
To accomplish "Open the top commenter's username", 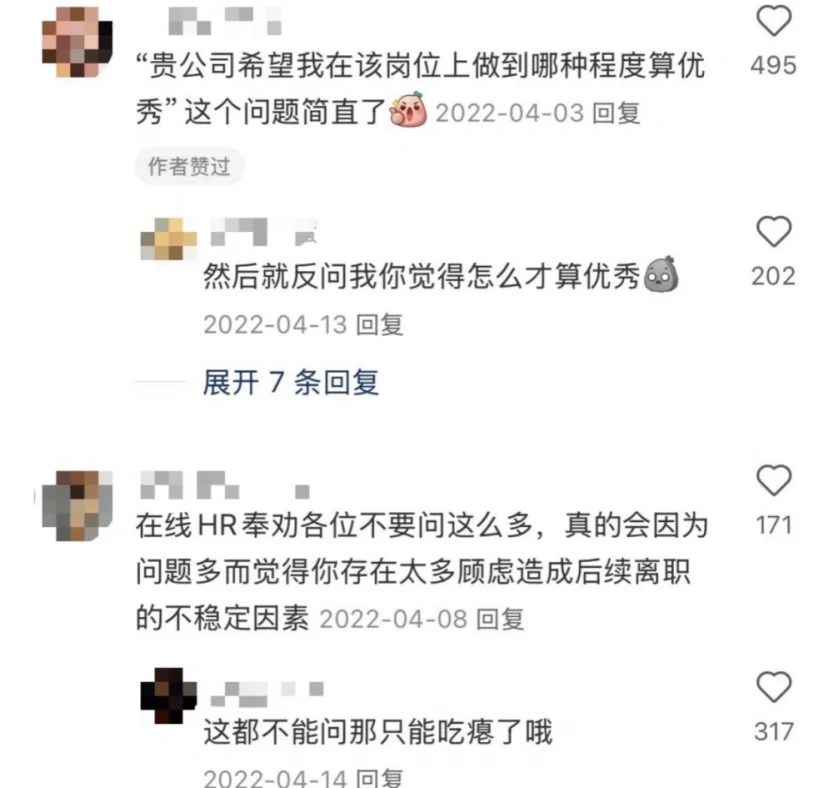I will click(x=225, y=21).
